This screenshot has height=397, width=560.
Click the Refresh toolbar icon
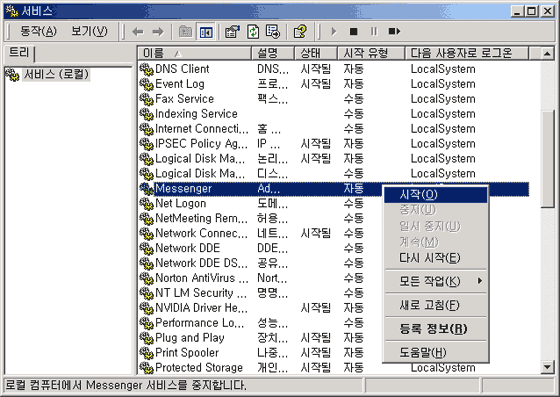[253, 32]
